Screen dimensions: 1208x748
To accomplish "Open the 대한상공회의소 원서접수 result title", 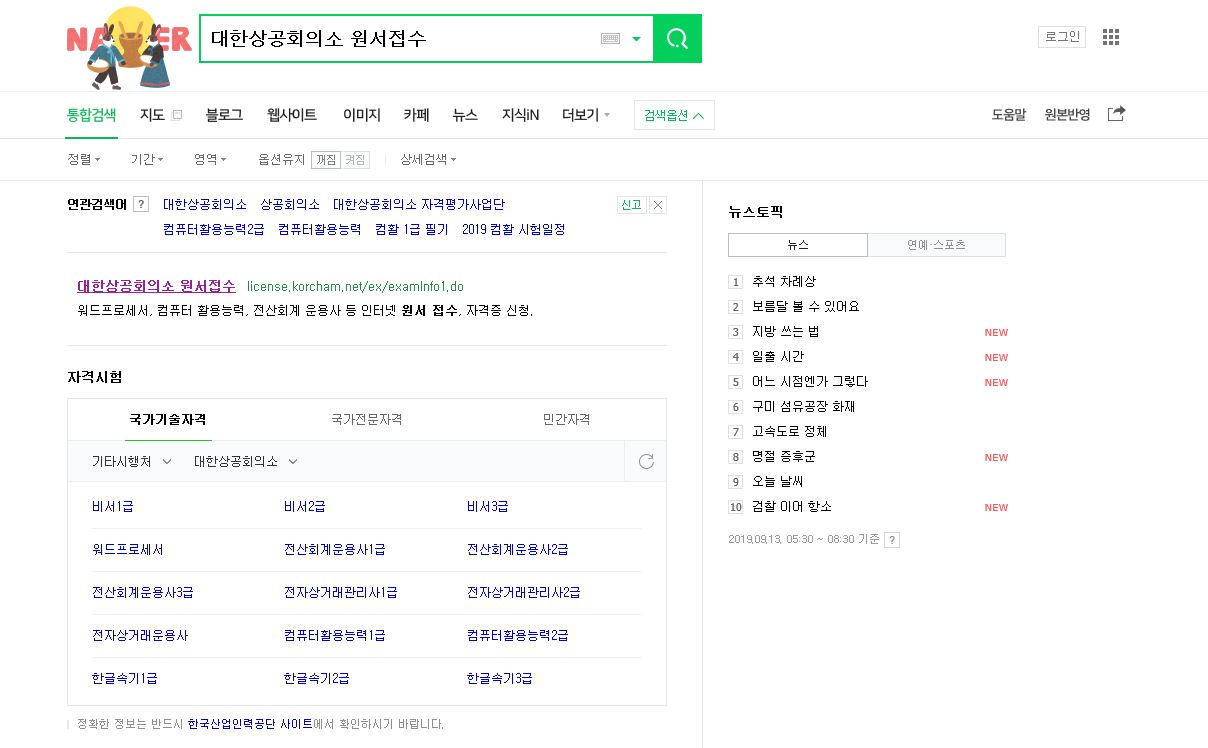I will click(157, 286).
